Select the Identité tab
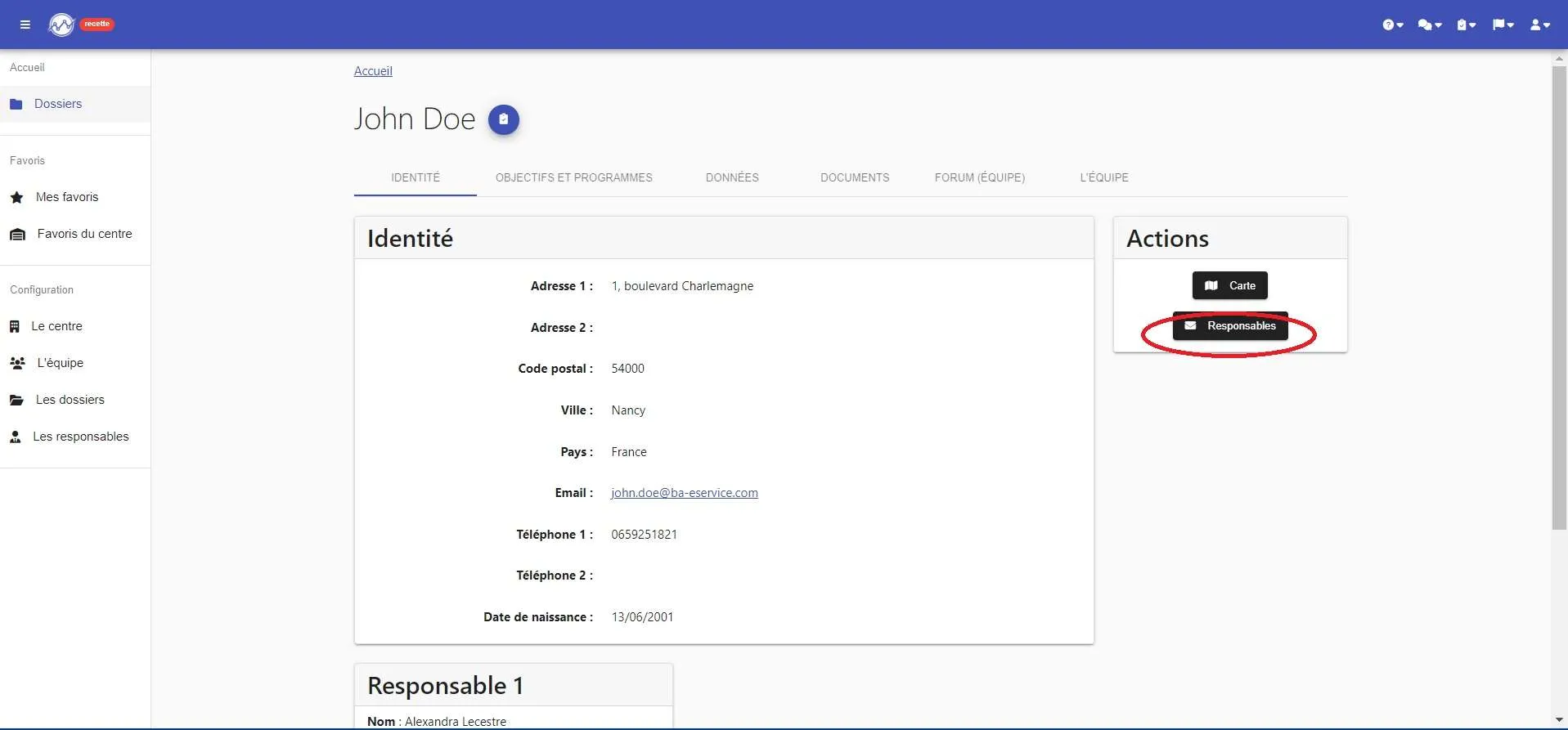This screenshot has width=1568, height=730. 416,177
